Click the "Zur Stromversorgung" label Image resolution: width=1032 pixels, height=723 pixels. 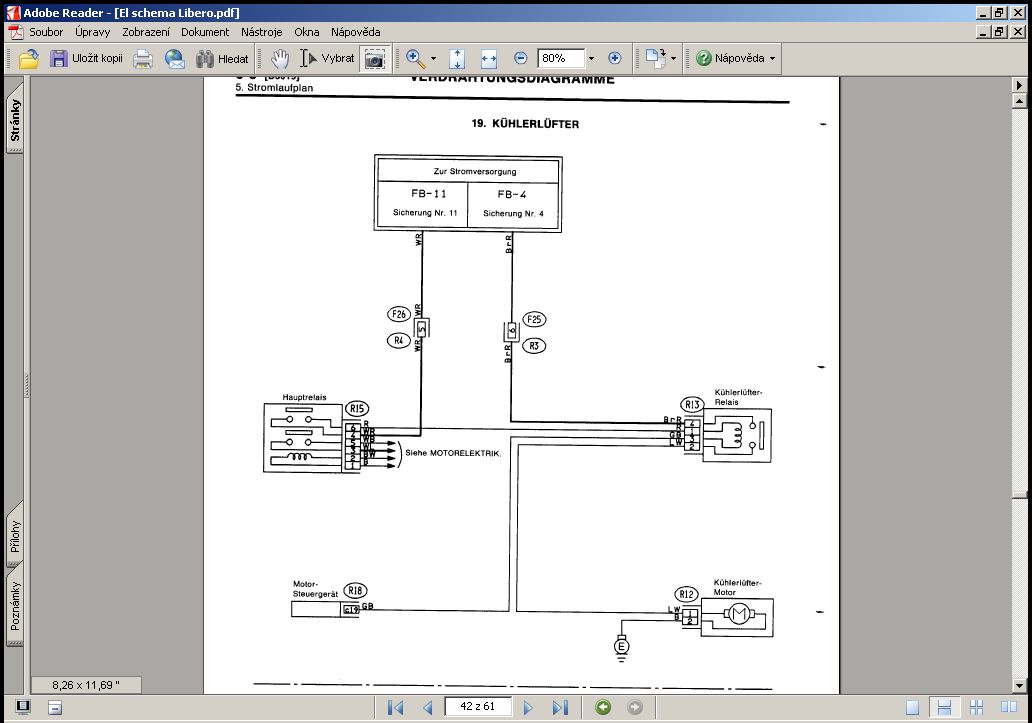475,171
